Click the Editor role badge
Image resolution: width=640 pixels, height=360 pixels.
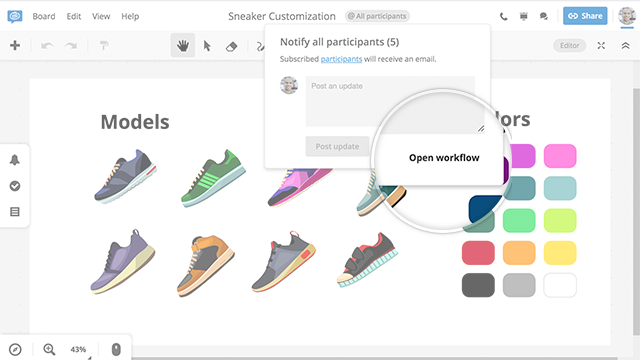tap(569, 45)
